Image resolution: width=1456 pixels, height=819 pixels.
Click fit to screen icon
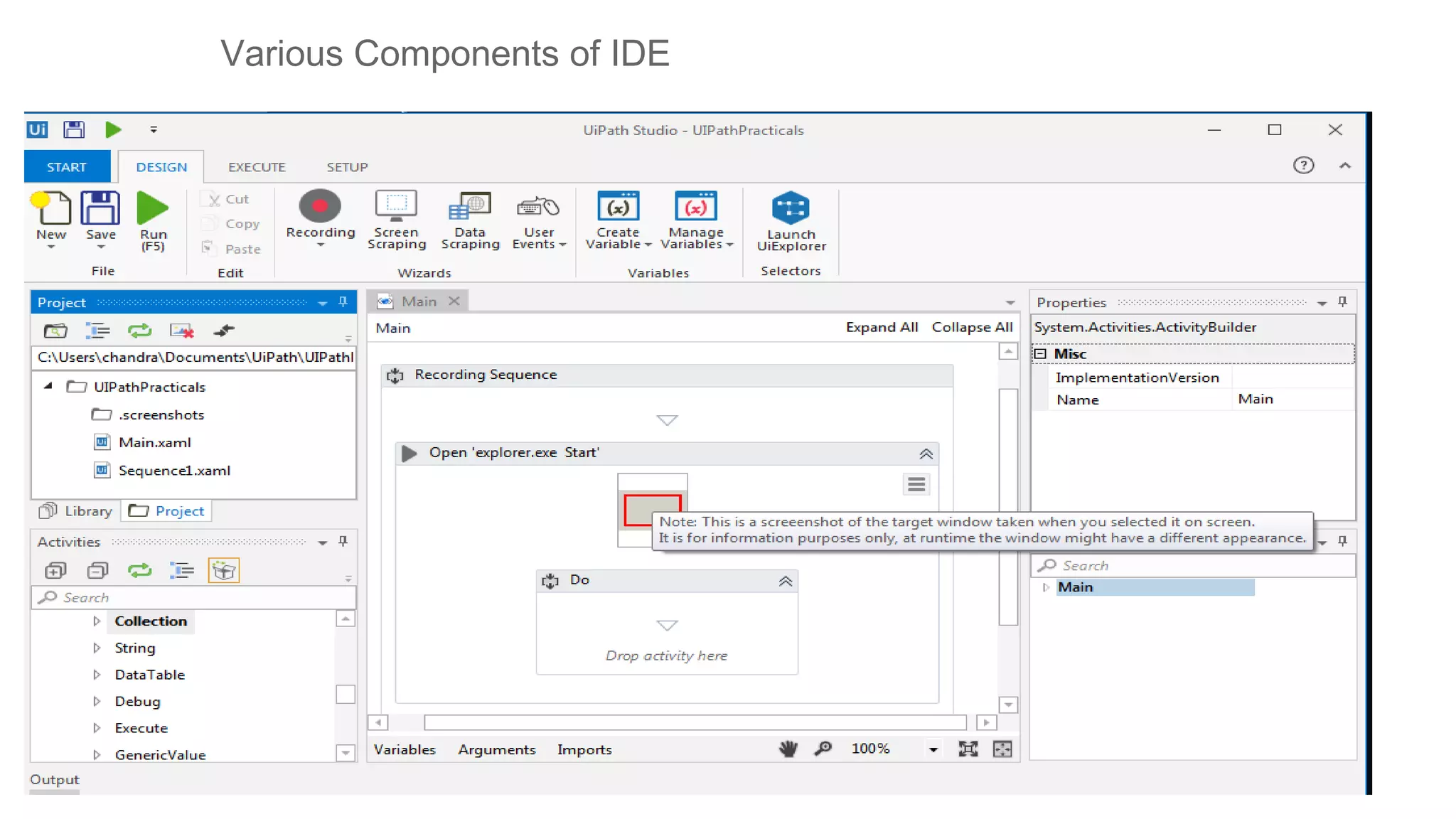[x=968, y=749]
